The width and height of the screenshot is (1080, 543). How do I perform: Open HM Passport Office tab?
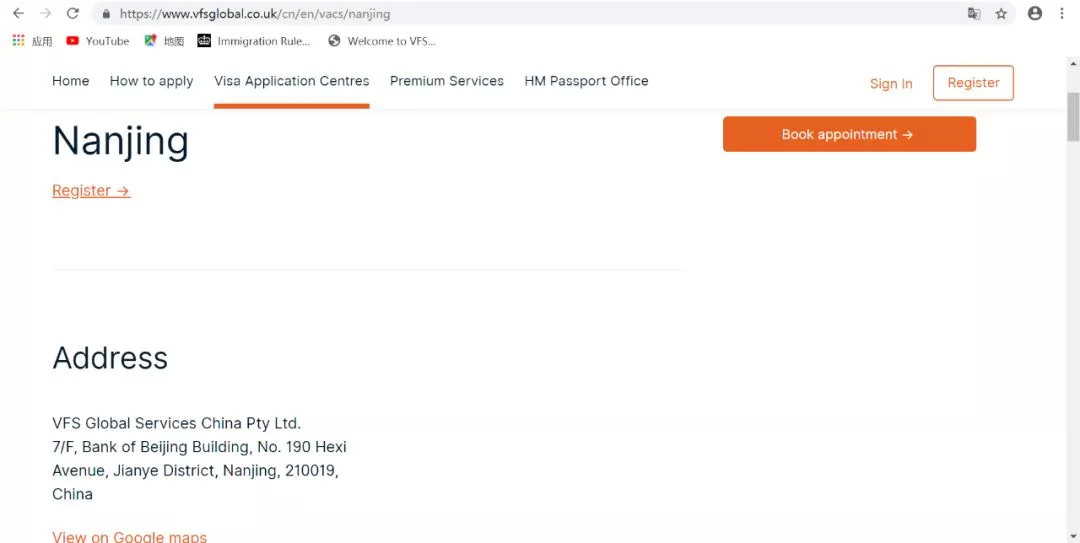pos(586,81)
